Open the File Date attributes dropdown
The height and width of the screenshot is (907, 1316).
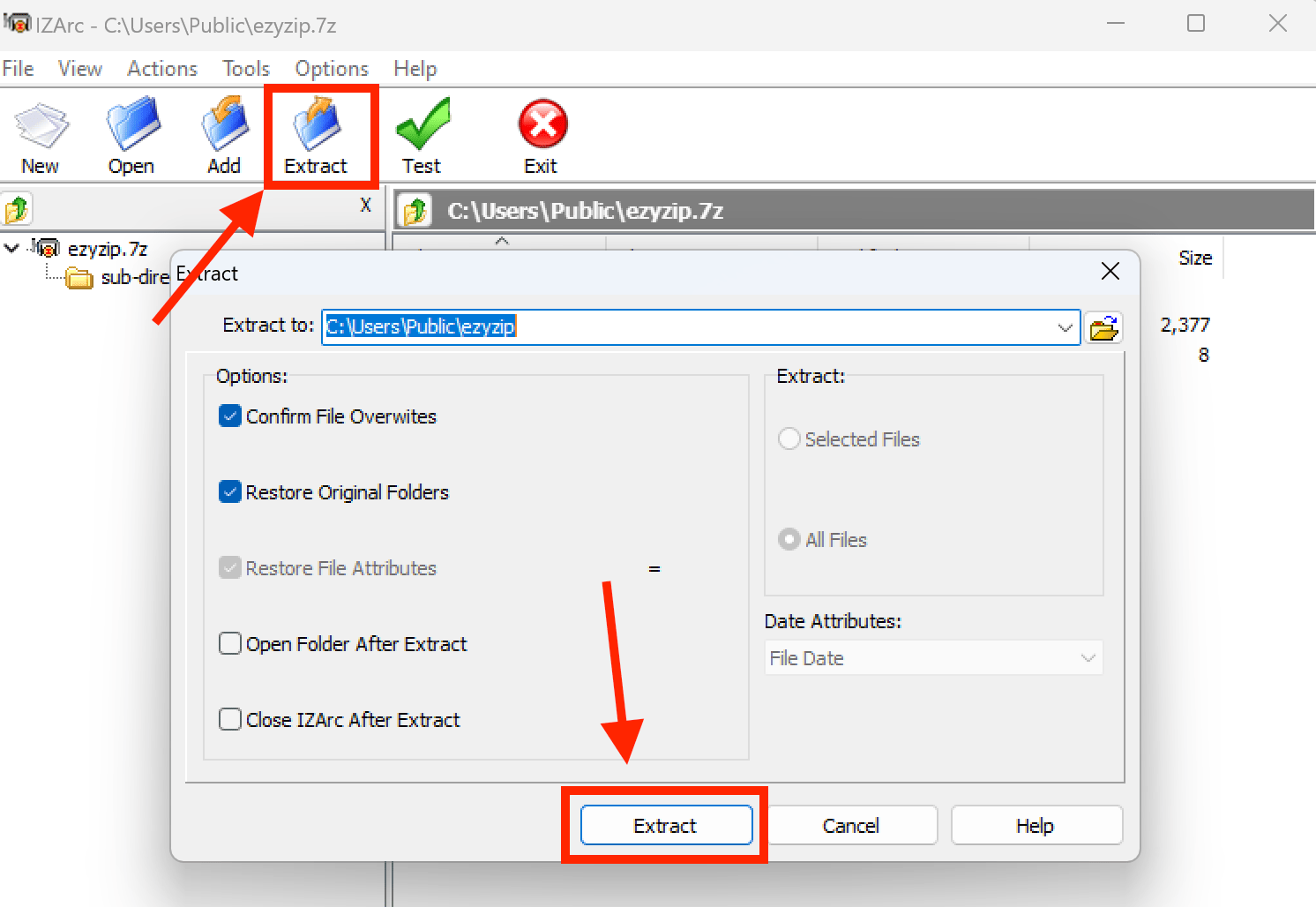(1088, 657)
